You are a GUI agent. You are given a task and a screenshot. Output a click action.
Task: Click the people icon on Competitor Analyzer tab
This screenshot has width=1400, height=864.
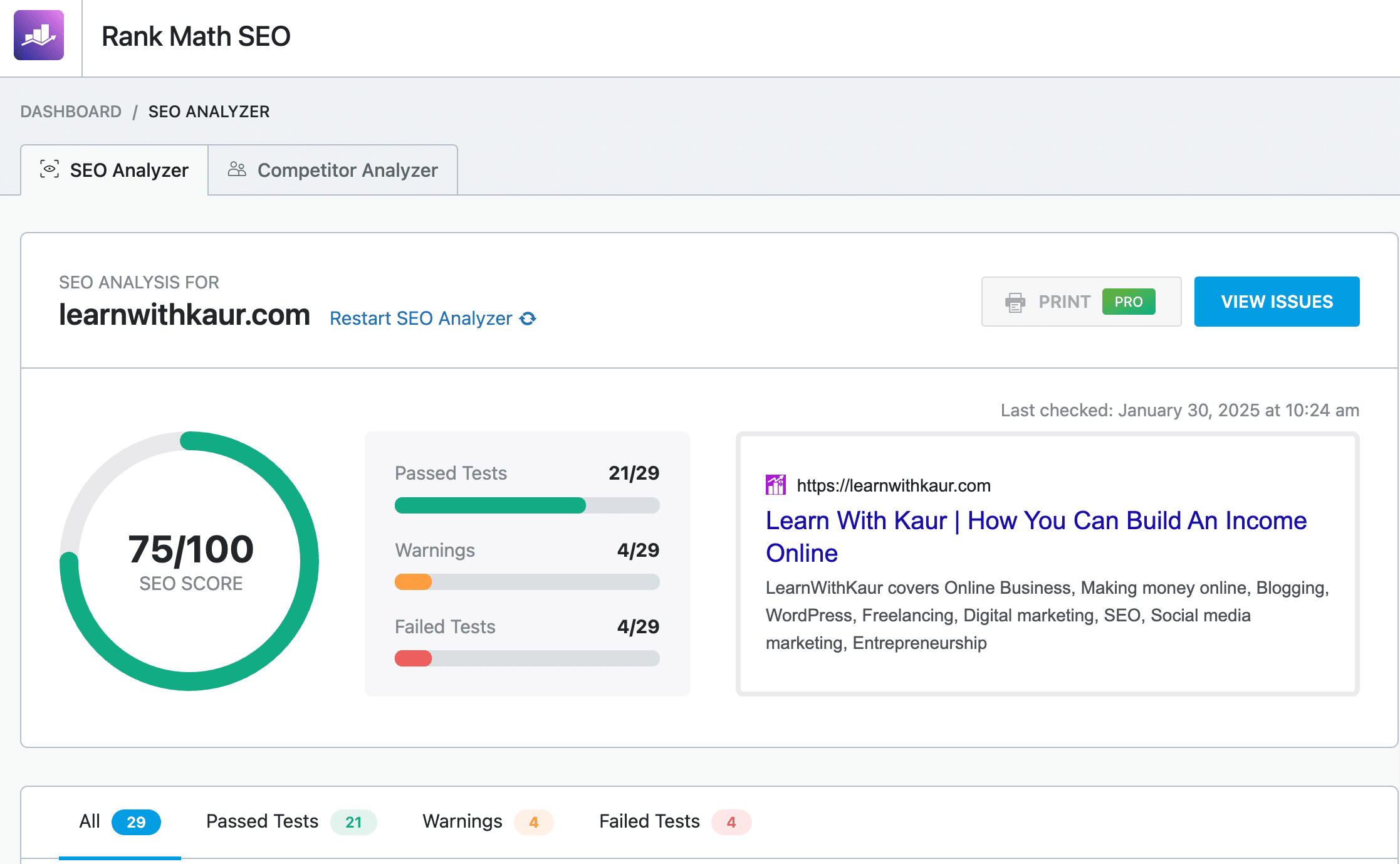click(x=237, y=169)
